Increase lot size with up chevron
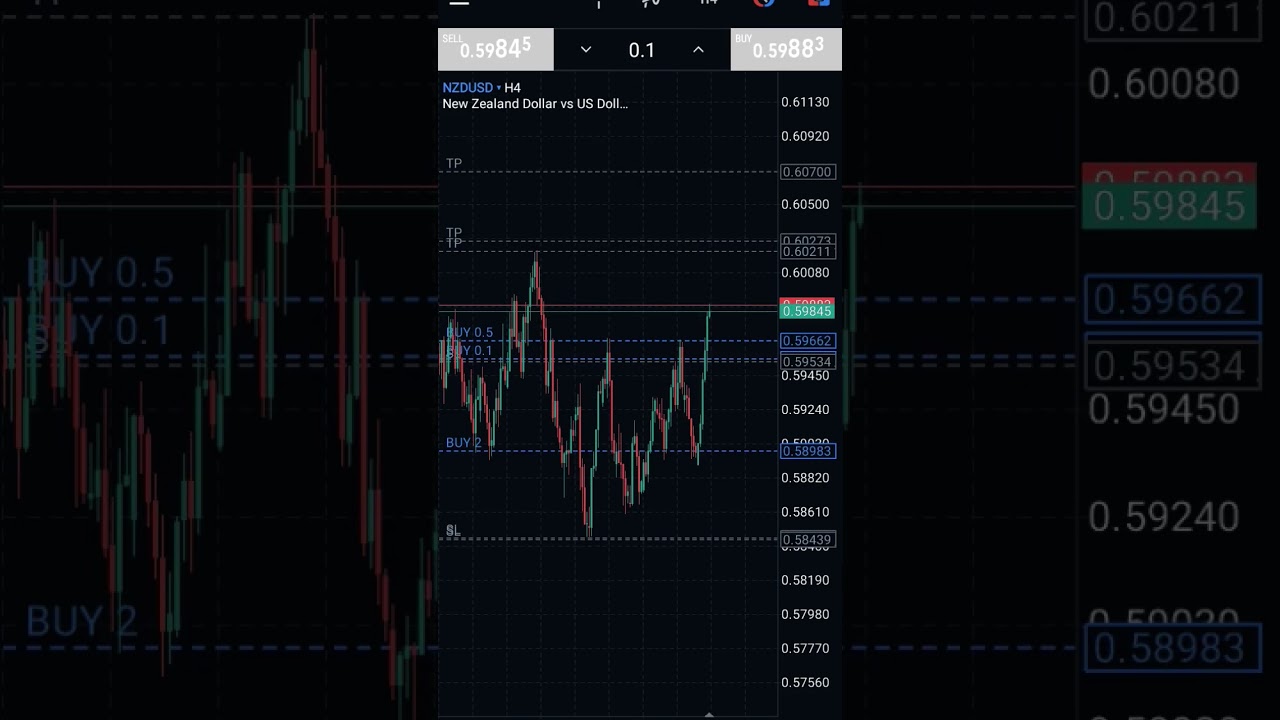Viewport: 1280px width, 720px height. click(x=698, y=50)
